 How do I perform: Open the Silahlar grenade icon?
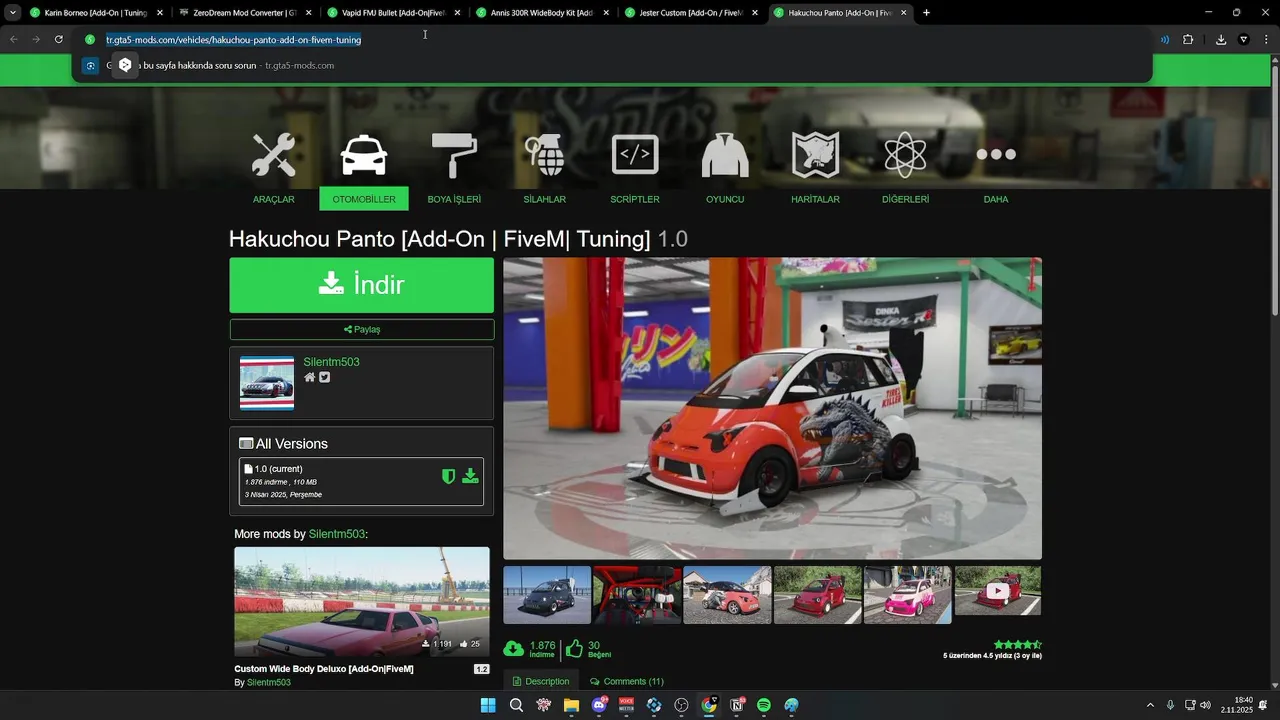pos(545,155)
